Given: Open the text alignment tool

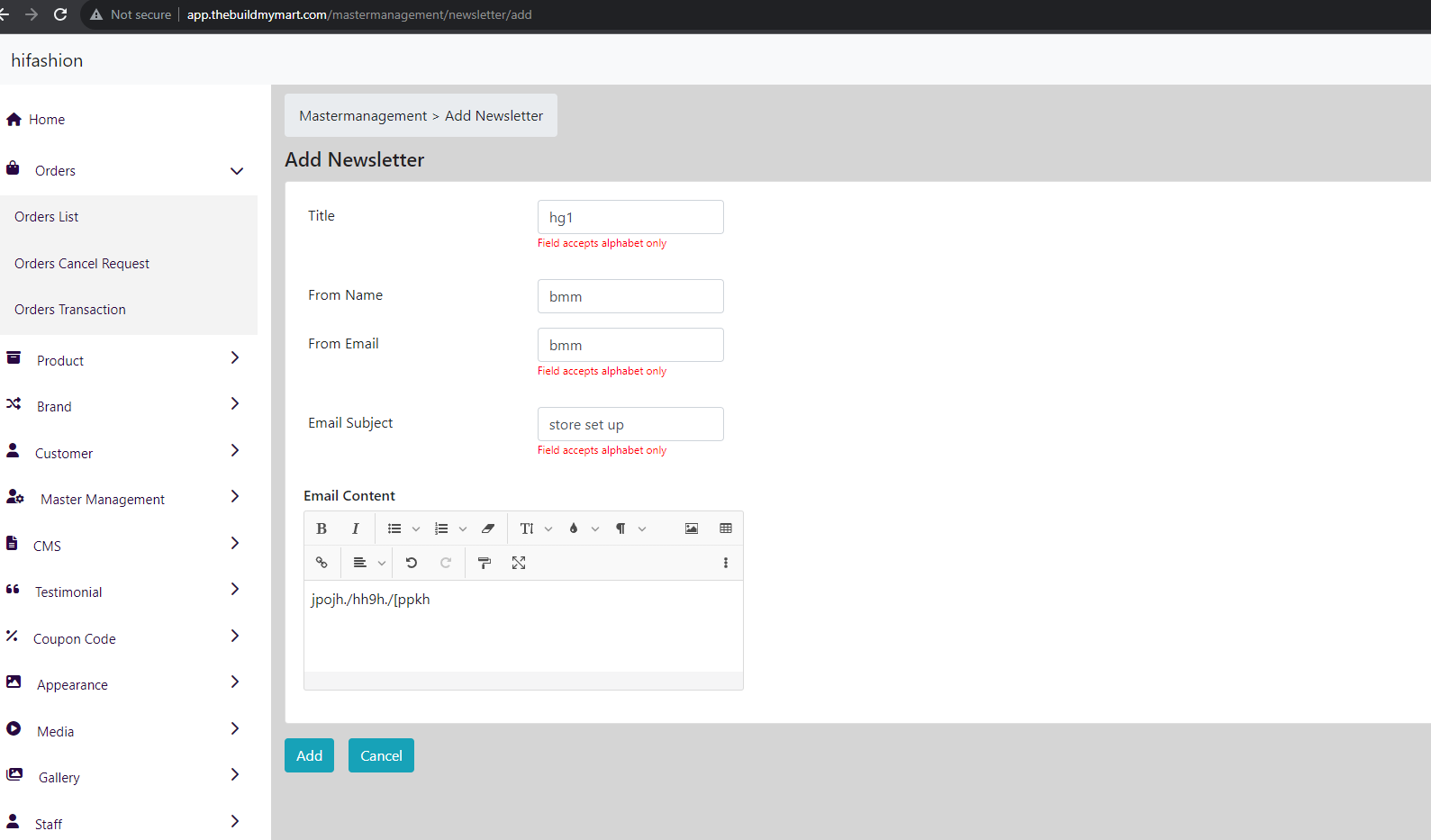Looking at the screenshot, I should point(360,563).
